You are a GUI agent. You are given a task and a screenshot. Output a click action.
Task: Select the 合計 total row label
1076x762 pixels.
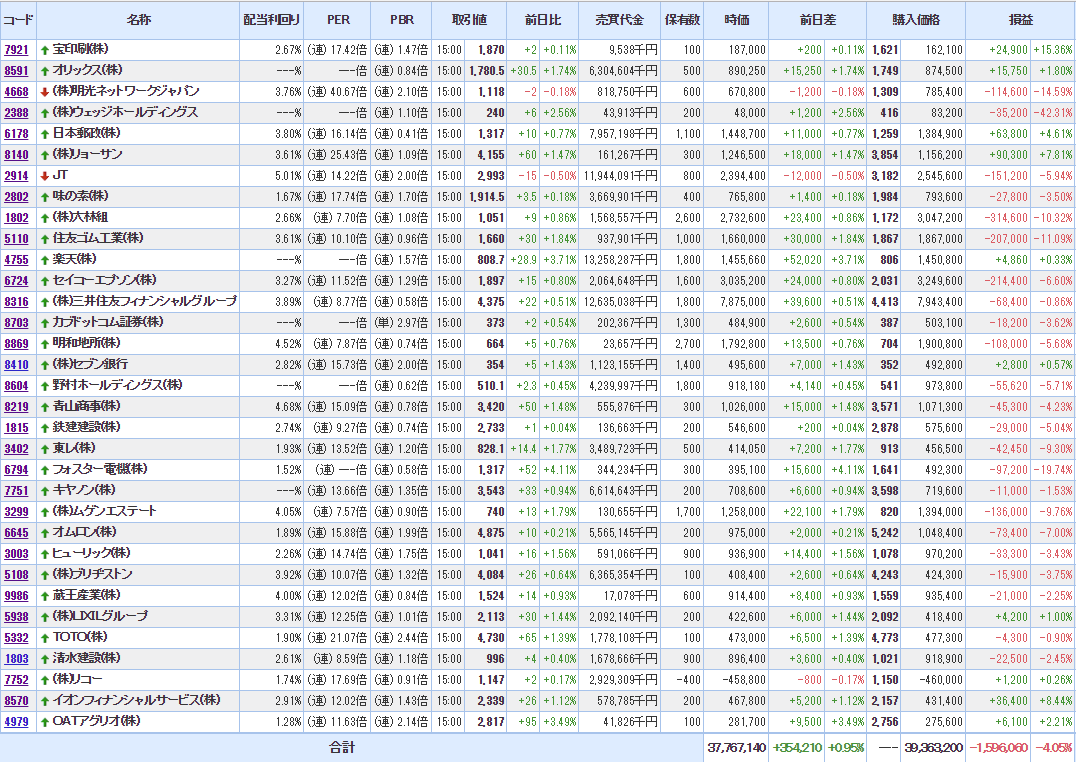point(342,747)
